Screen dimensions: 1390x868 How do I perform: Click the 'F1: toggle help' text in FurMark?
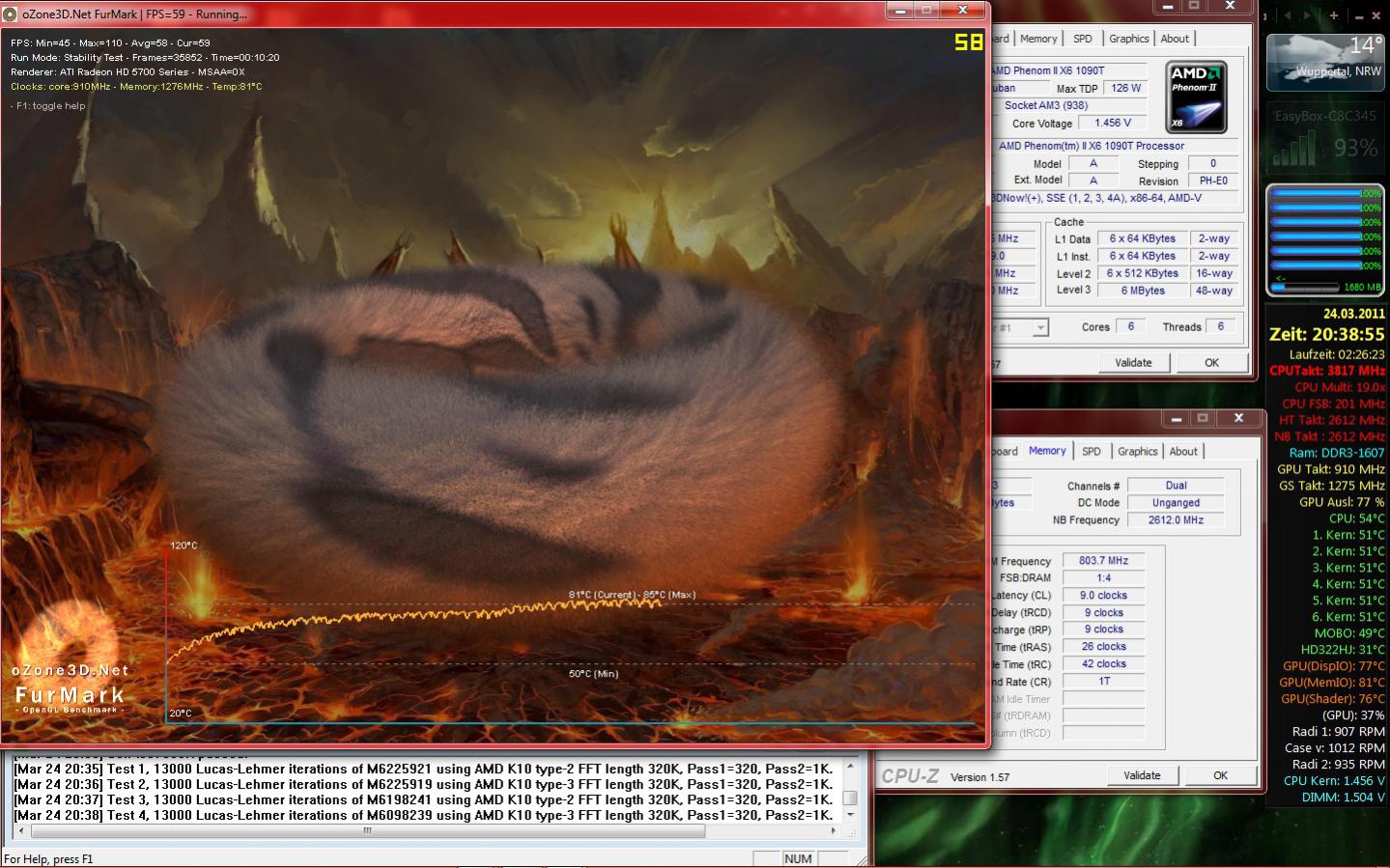(48, 106)
